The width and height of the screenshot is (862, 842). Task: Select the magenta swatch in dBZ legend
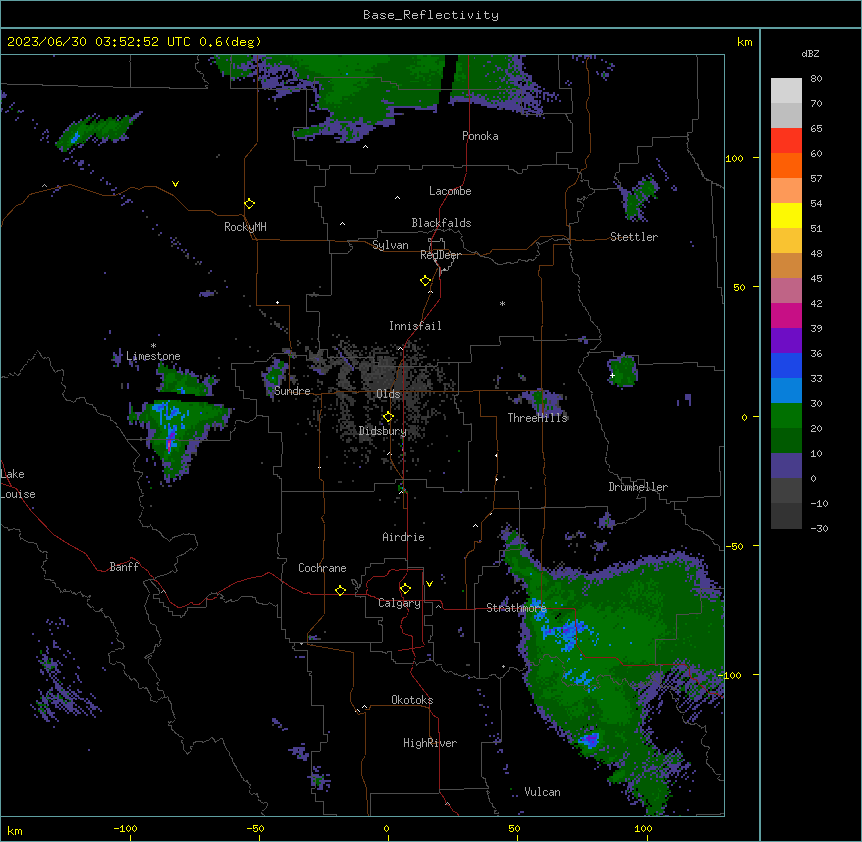tap(786, 315)
